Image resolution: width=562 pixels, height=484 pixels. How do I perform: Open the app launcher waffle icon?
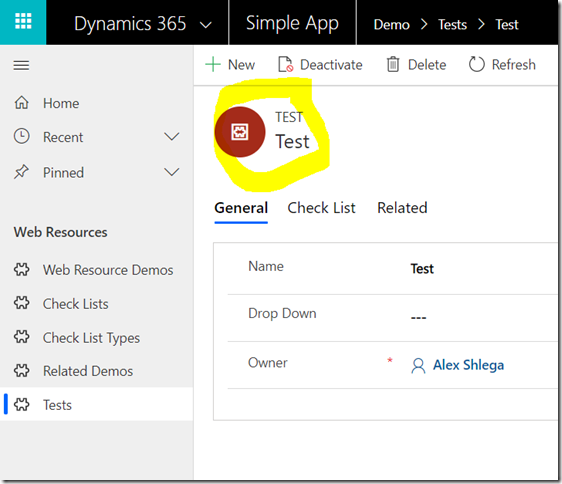(23, 21)
